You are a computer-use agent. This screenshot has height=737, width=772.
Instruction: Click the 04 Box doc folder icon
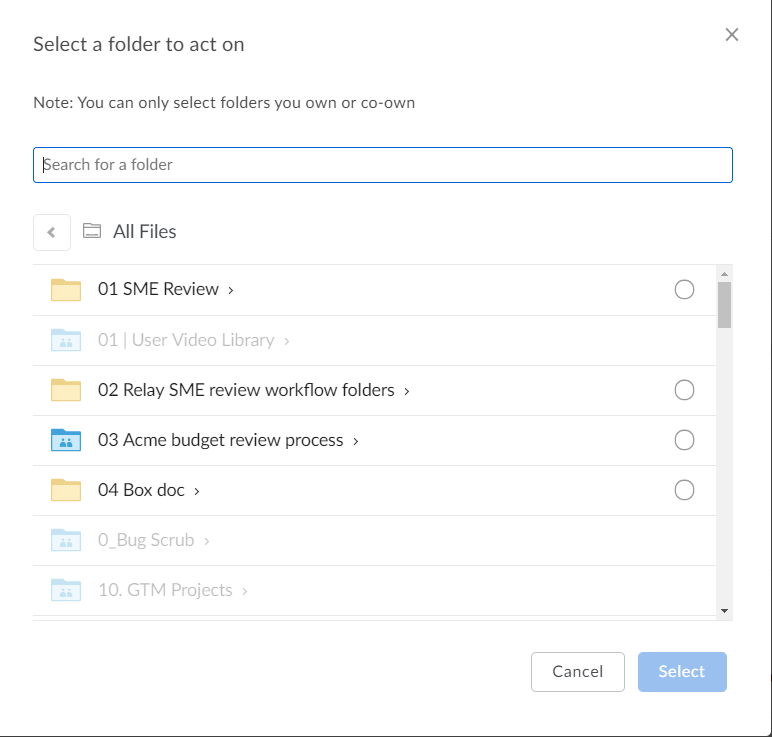click(66, 490)
